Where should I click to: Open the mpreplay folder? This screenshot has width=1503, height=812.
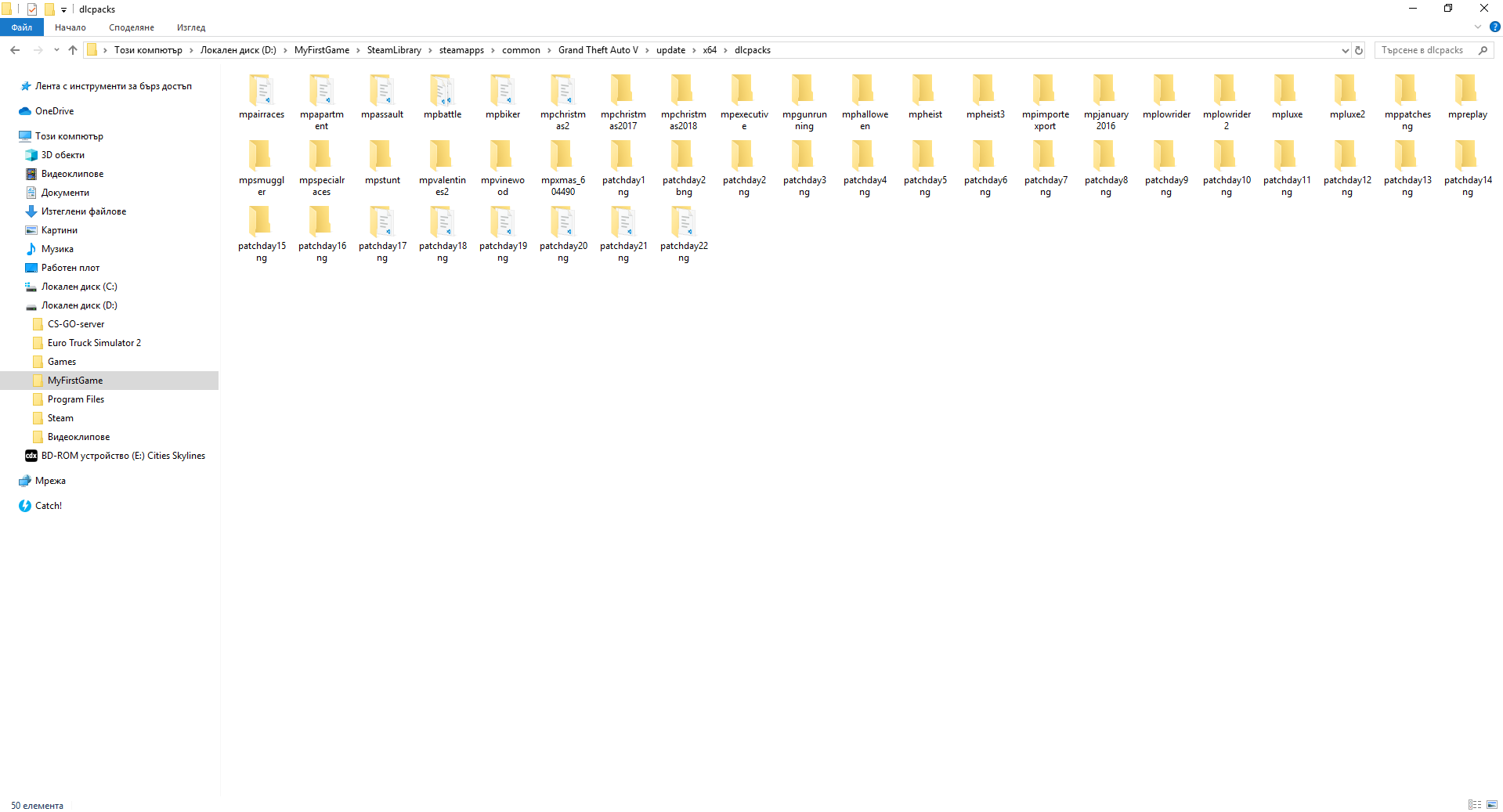pyautogui.click(x=1467, y=97)
